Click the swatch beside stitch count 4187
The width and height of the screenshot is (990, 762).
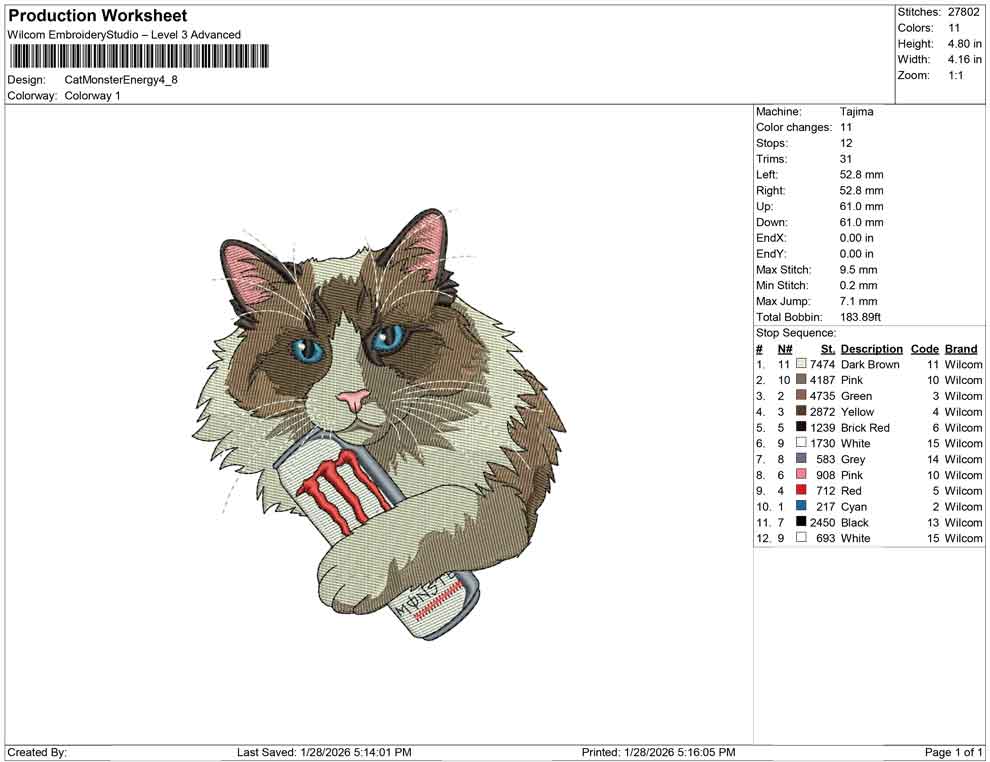[801, 379]
